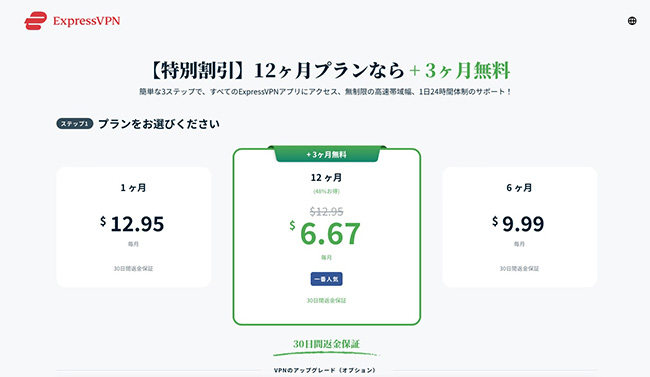Click 30日間返金保証 under 6-month plan
Viewport: 650px width, 377px height.
click(519, 269)
